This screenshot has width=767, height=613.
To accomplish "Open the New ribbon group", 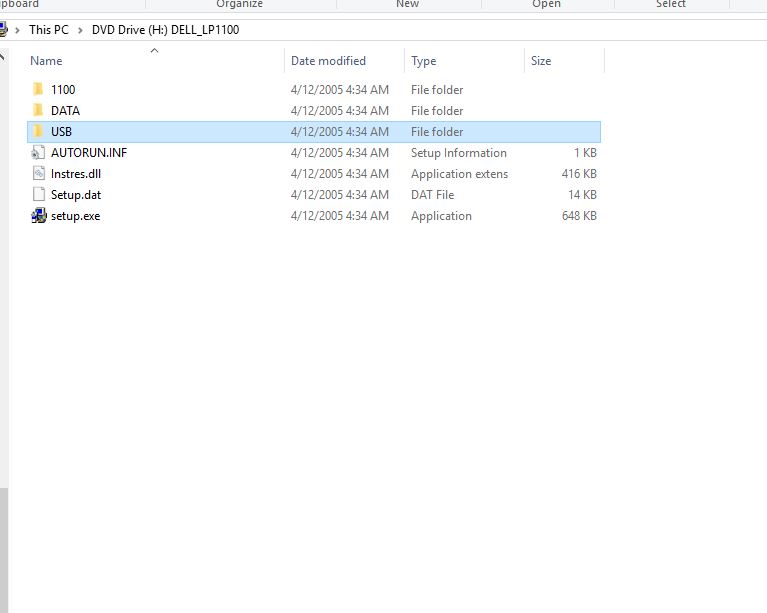I will pyautogui.click(x=407, y=4).
